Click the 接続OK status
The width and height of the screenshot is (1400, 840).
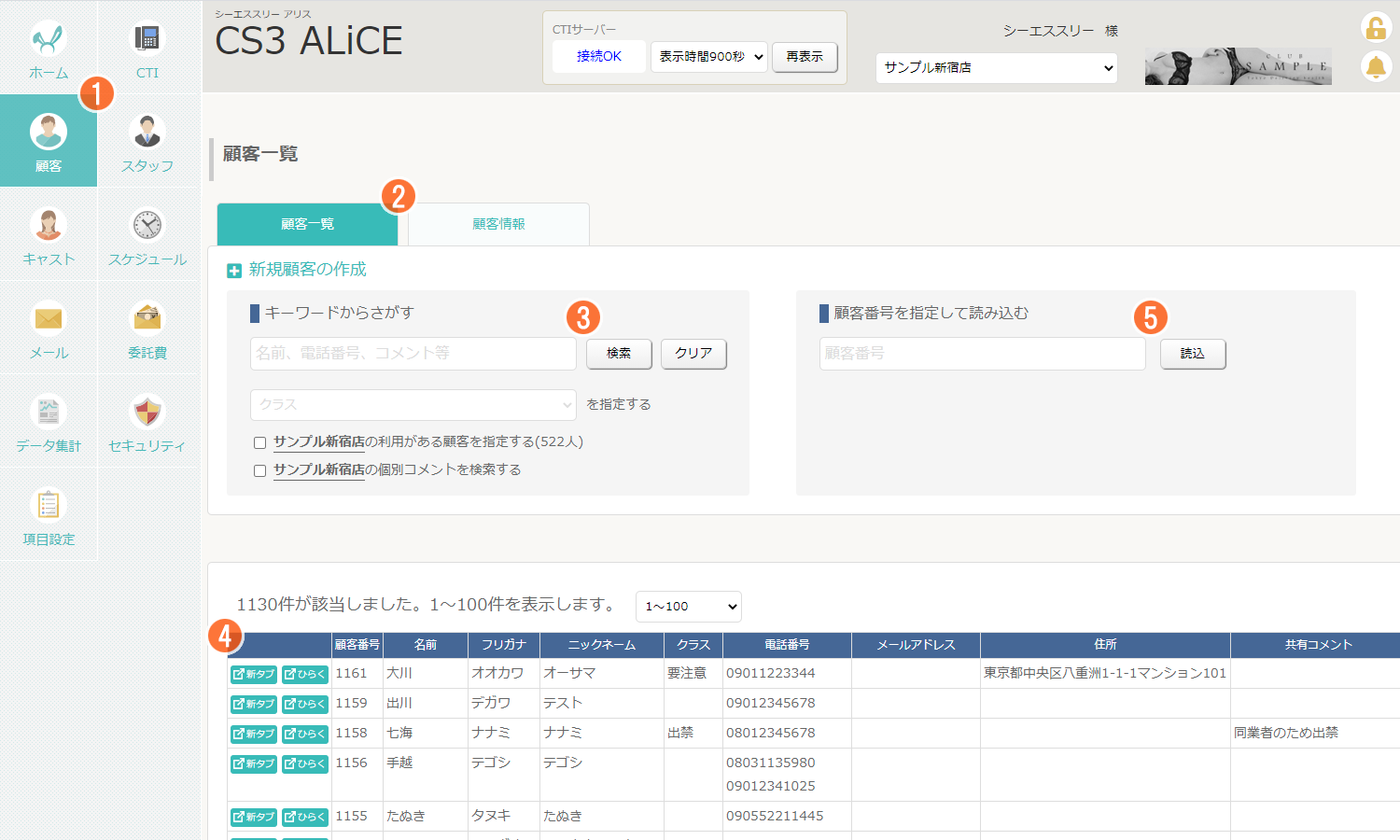coord(599,56)
